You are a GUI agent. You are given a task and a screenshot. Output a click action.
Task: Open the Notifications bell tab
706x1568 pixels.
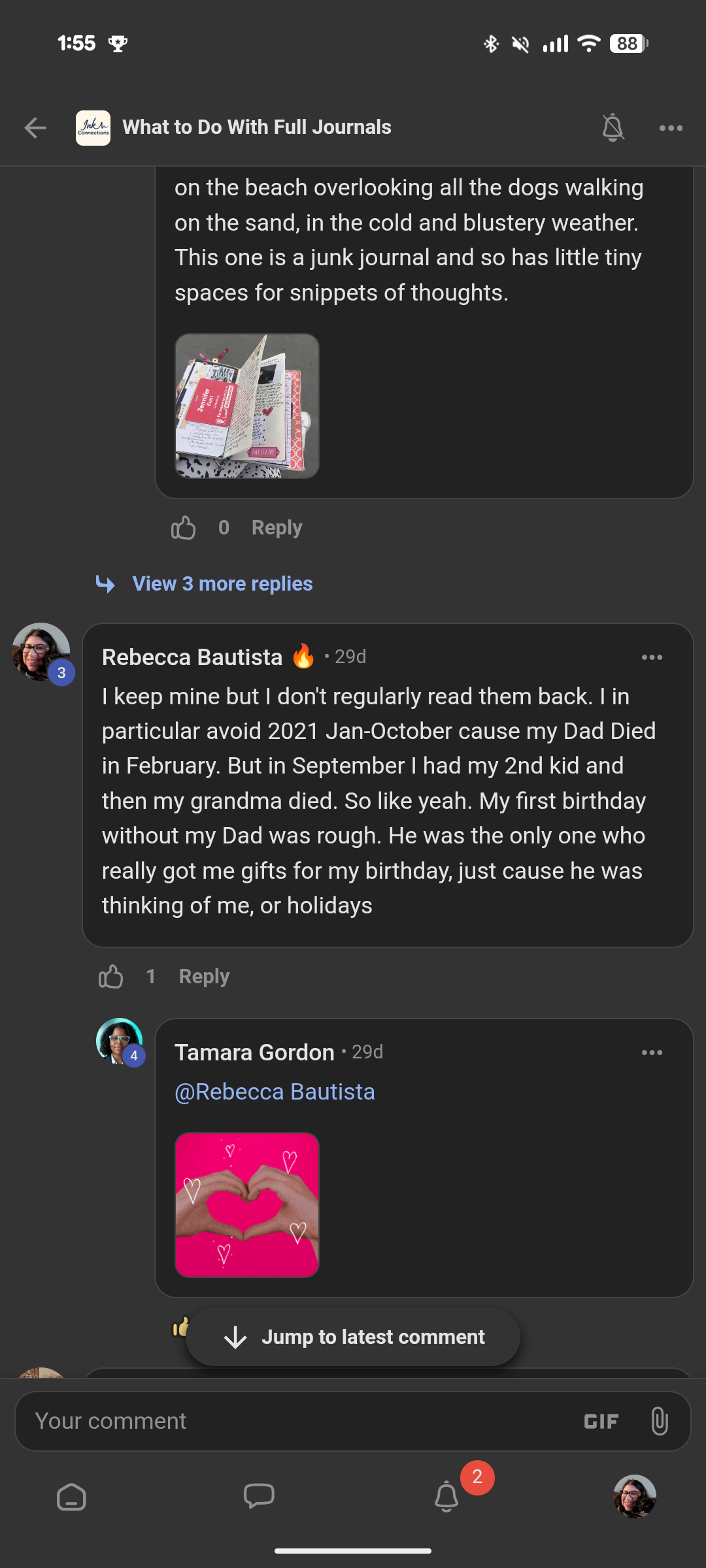(x=447, y=1496)
